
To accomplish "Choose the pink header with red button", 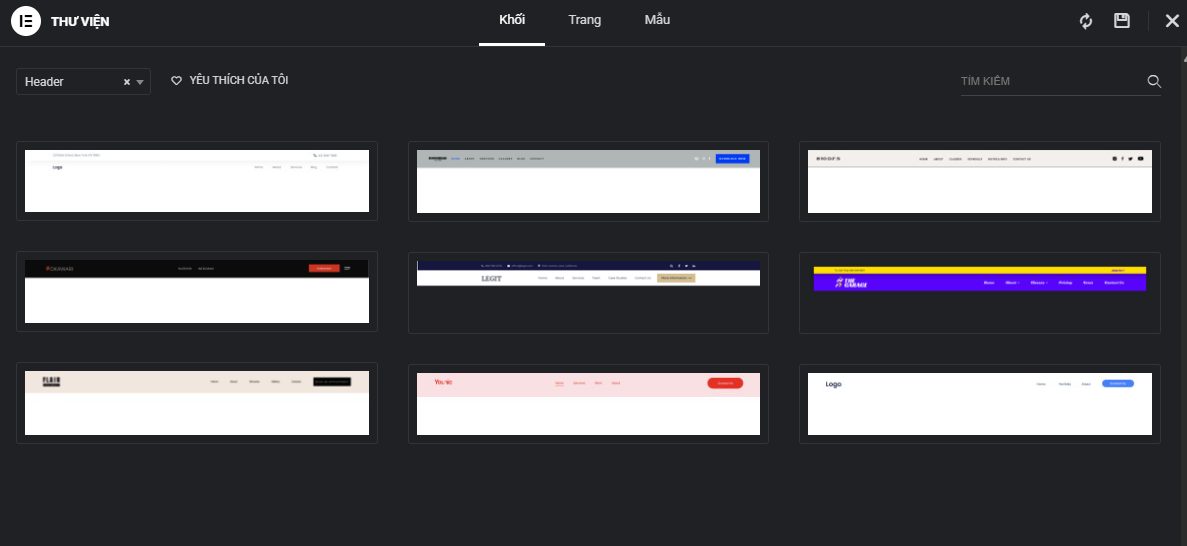I will (588, 403).
